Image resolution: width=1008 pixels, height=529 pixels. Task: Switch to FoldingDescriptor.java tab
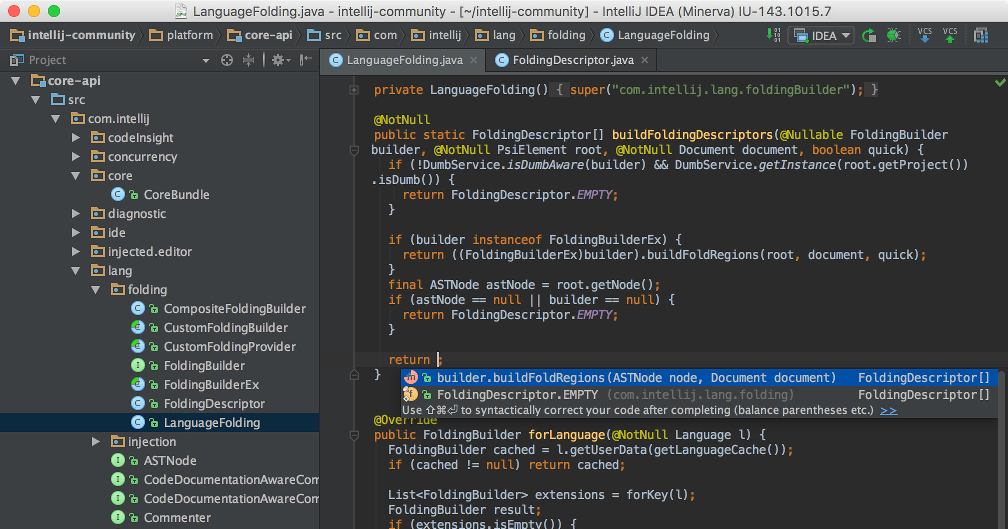pos(573,60)
